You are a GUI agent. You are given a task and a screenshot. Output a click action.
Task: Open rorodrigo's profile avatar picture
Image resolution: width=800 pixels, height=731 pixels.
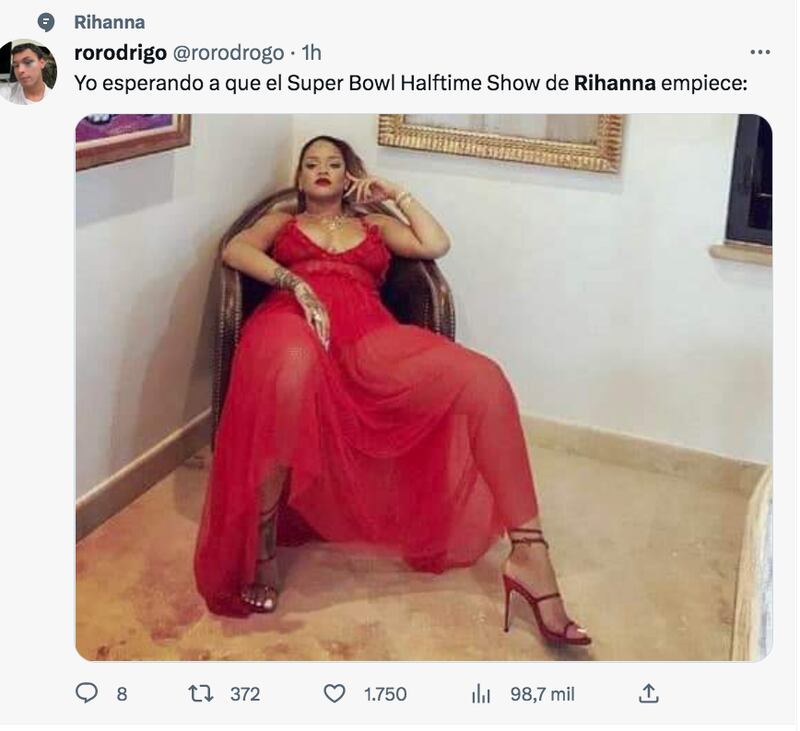(28, 72)
